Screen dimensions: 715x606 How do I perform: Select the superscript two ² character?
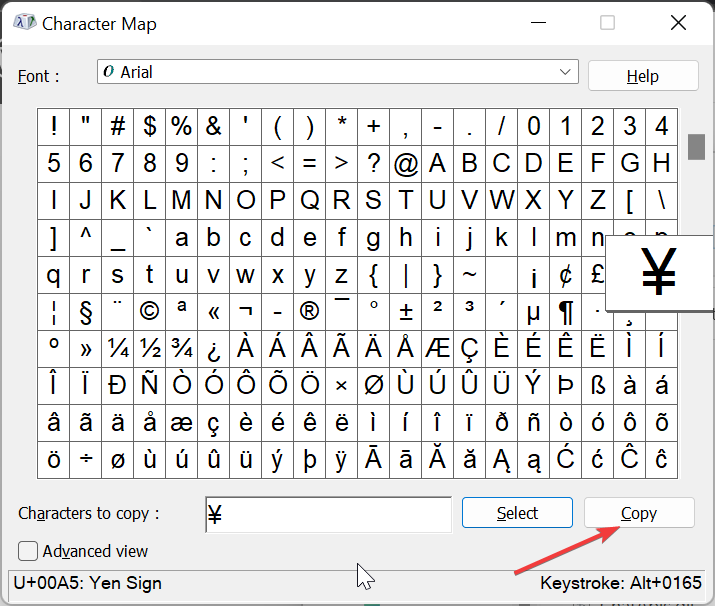click(437, 312)
